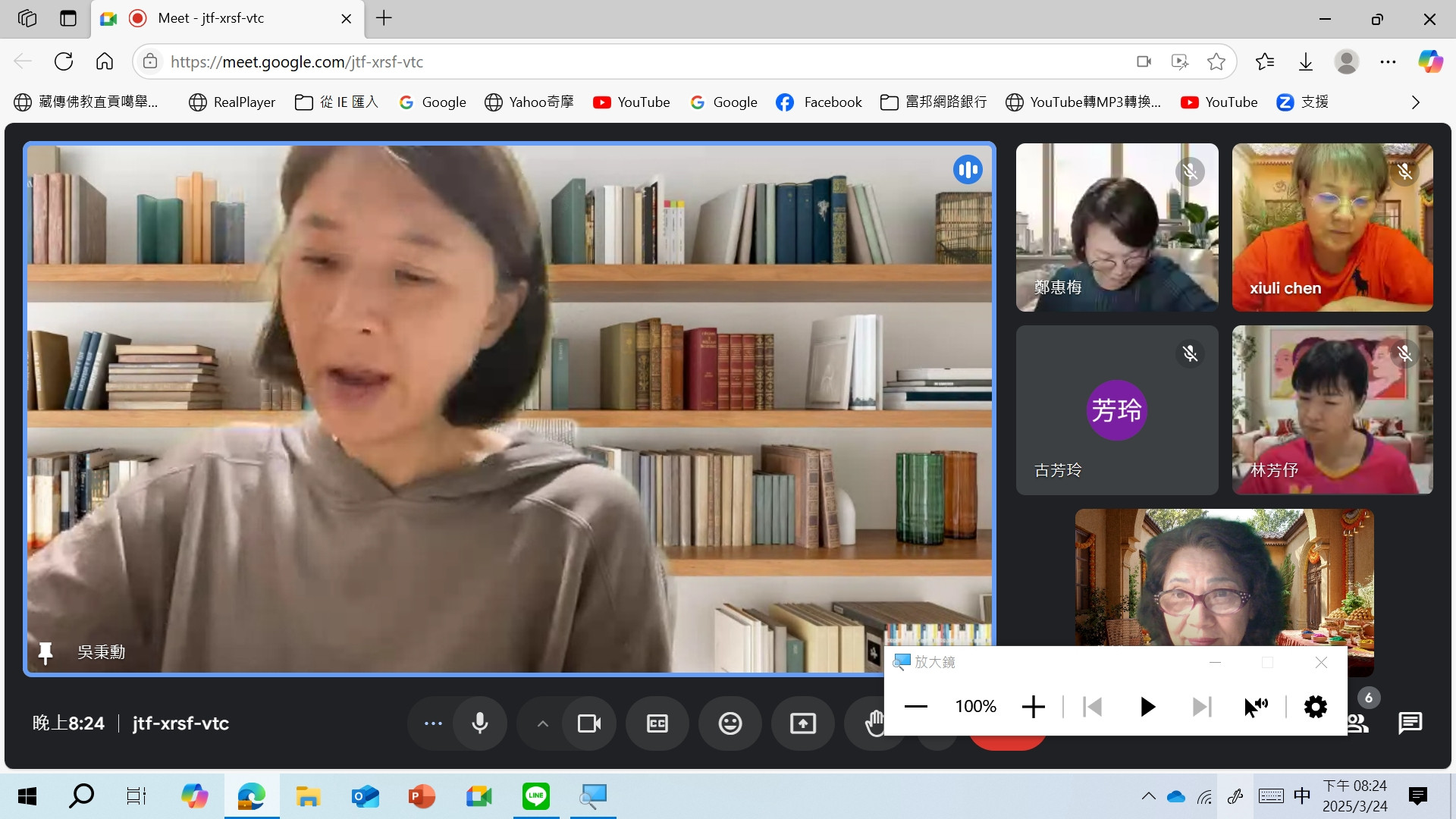1456x819 pixels.
Task: Expand the bookmarks bar overflow chevron
Action: pos(1415,102)
